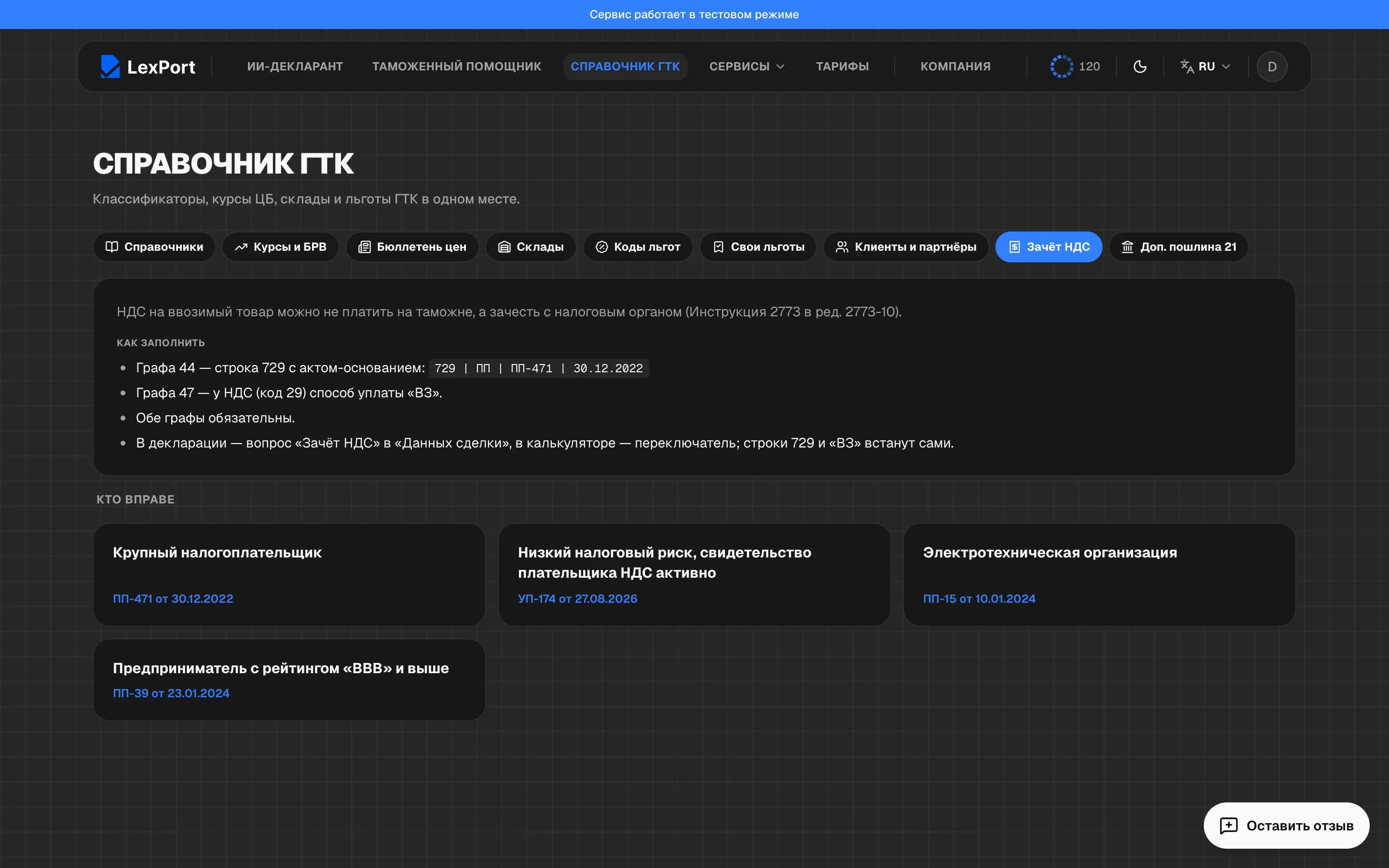The image size is (1389, 868).
Task: Click the warehouse icon on Склады
Action: [504, 247]
